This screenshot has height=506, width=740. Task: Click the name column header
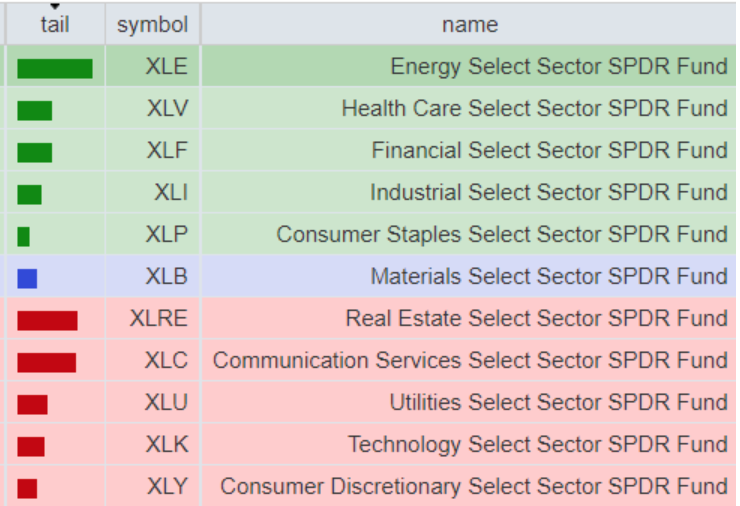[469, 24]
